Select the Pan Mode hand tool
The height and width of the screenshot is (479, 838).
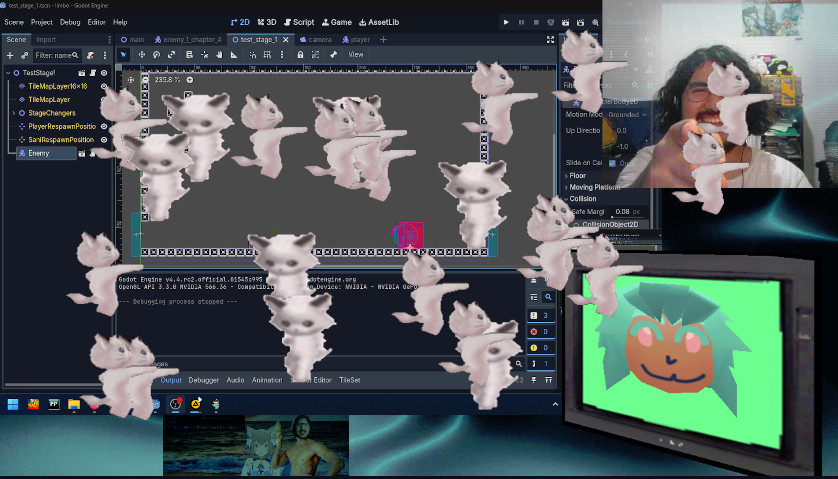point(219,55)
